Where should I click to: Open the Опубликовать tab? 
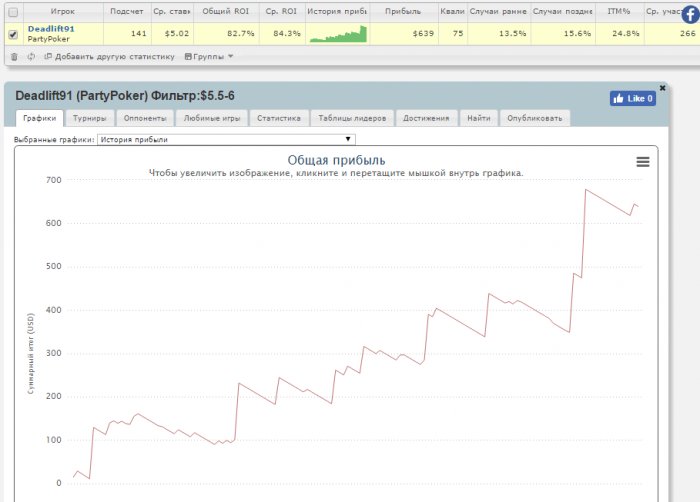click(x=534, y=118)
